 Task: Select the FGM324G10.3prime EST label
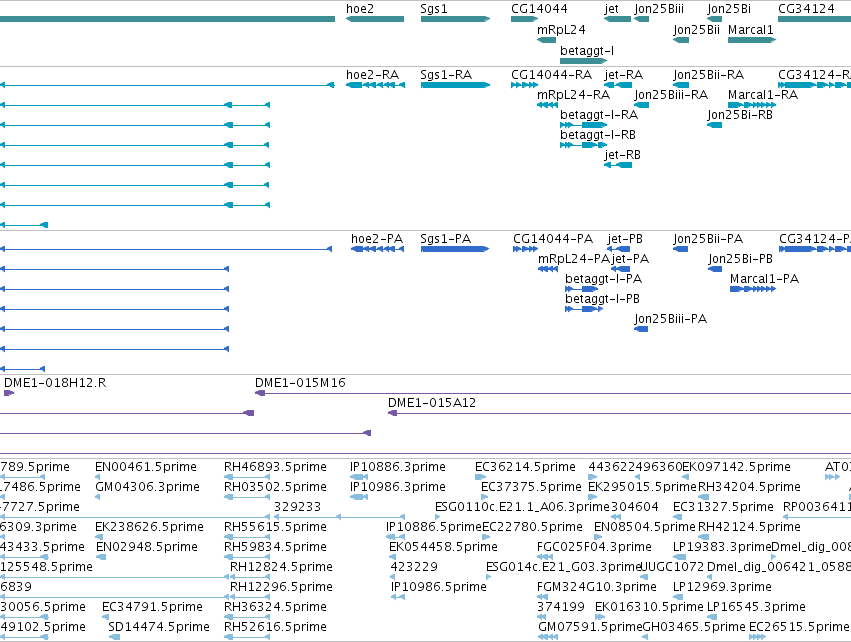597,587
